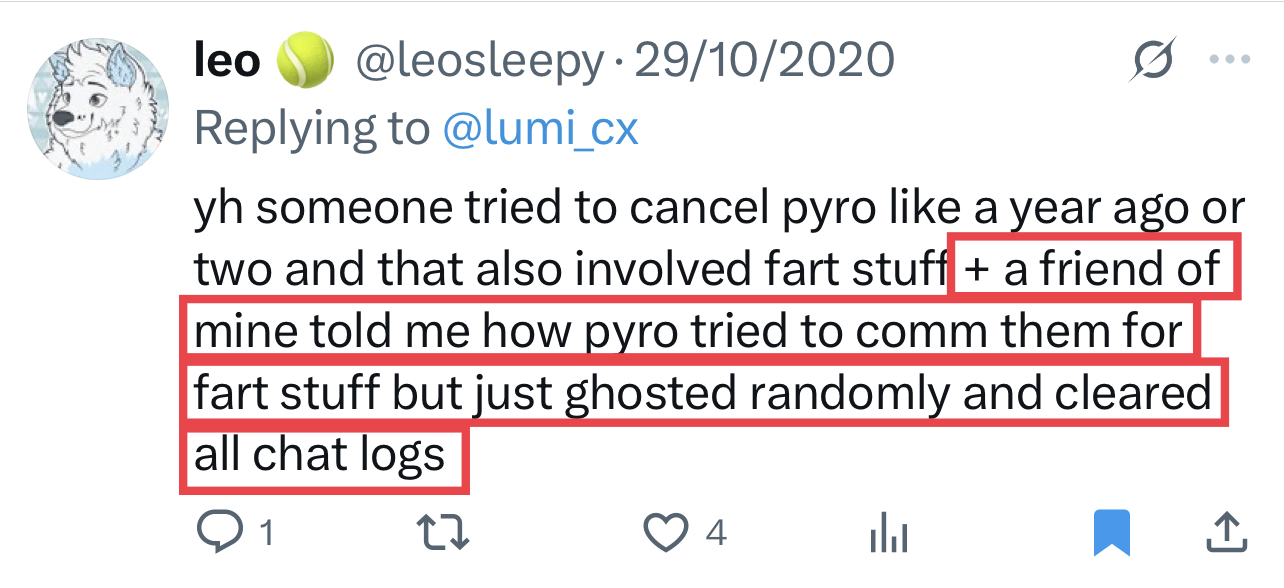1284x588 pixels.
Task: Open the @lumi_cx mention link
Action: (539, 128)
